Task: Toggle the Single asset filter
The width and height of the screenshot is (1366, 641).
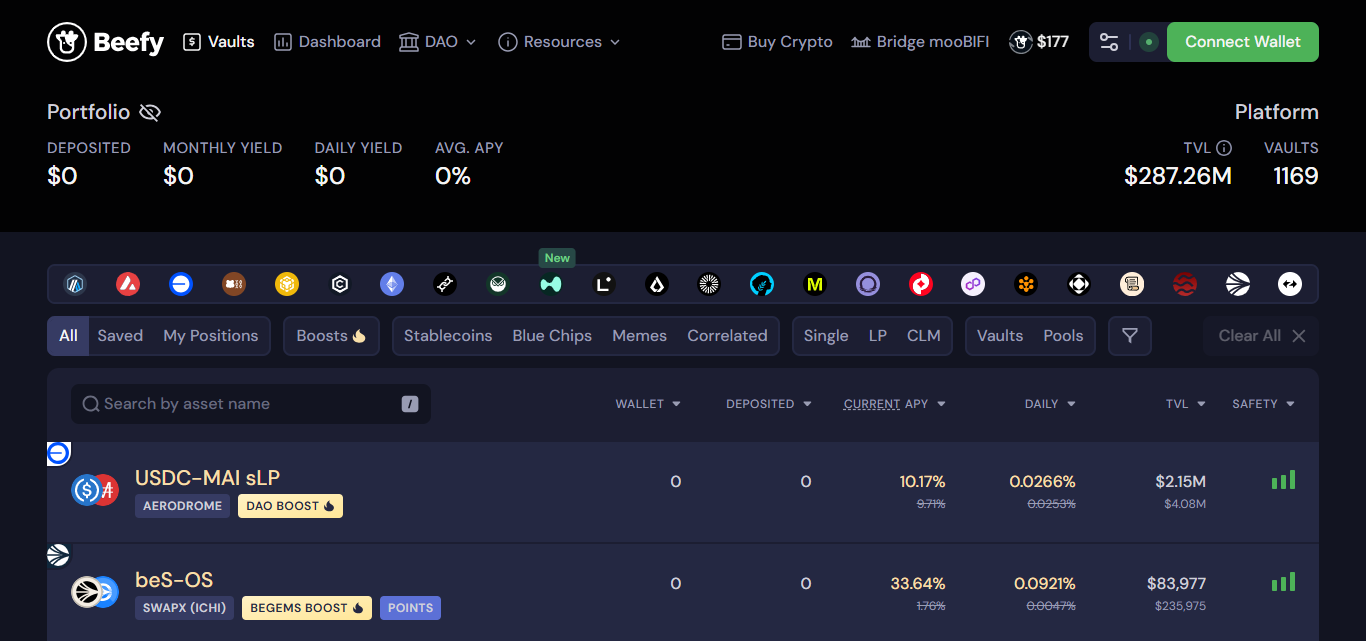Action: pos(826,336)
